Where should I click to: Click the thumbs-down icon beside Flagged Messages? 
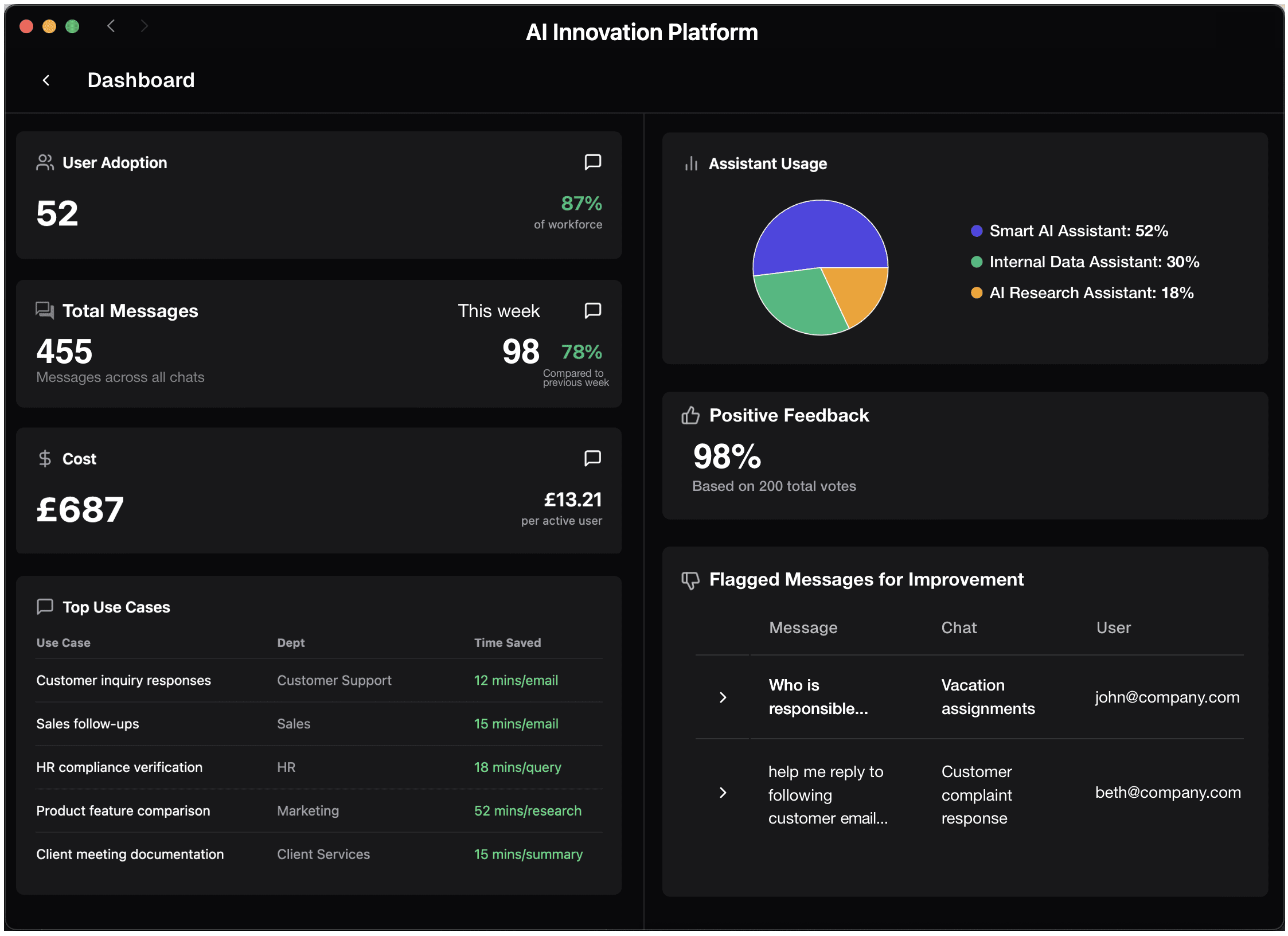(690, 580)
